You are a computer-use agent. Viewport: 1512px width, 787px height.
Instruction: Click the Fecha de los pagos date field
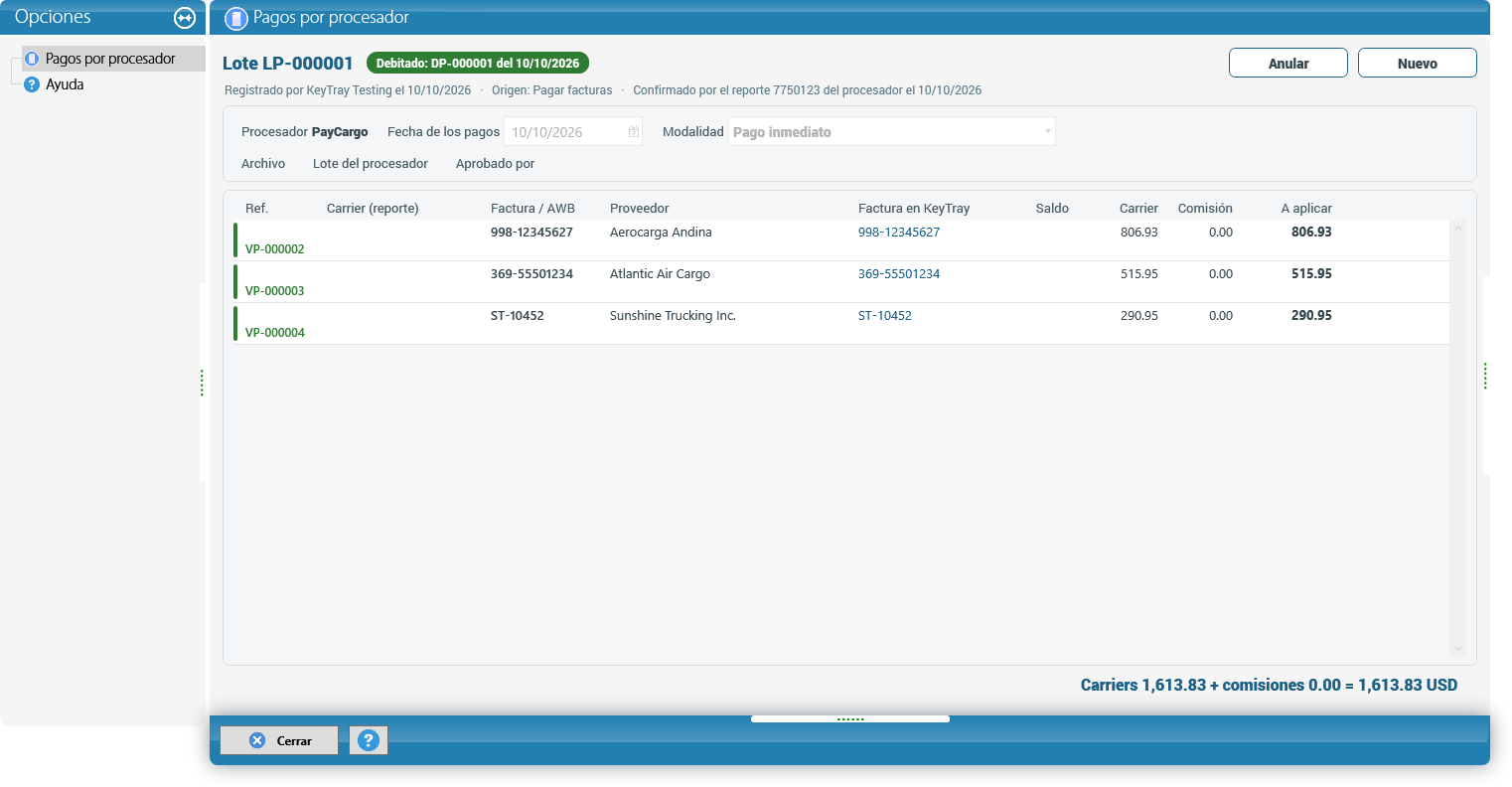point(573,132)
